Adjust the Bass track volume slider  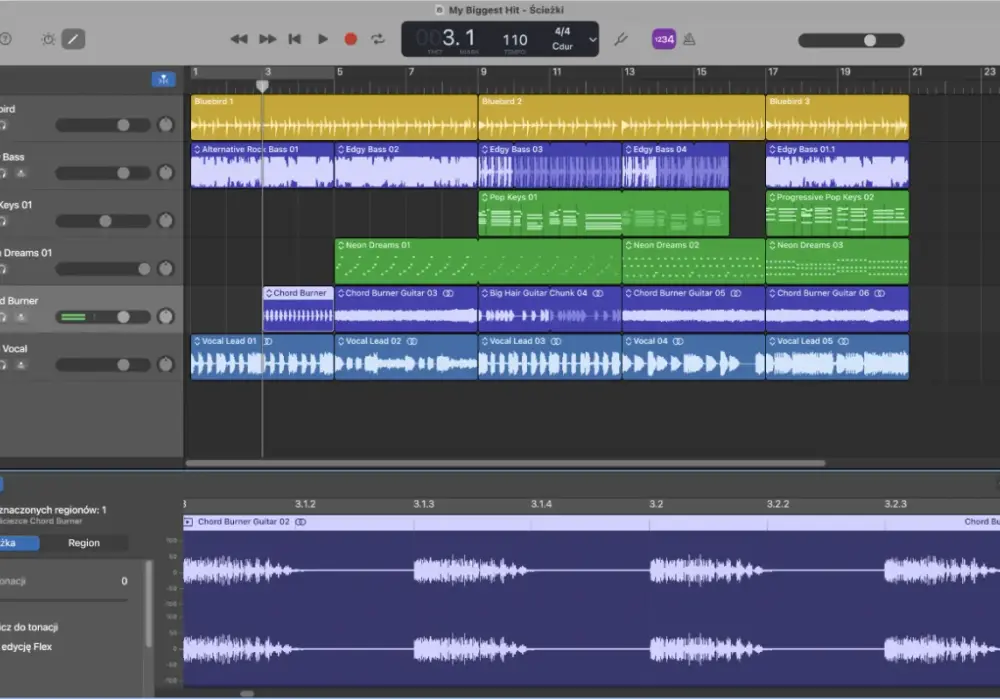(x=103, y=173)
